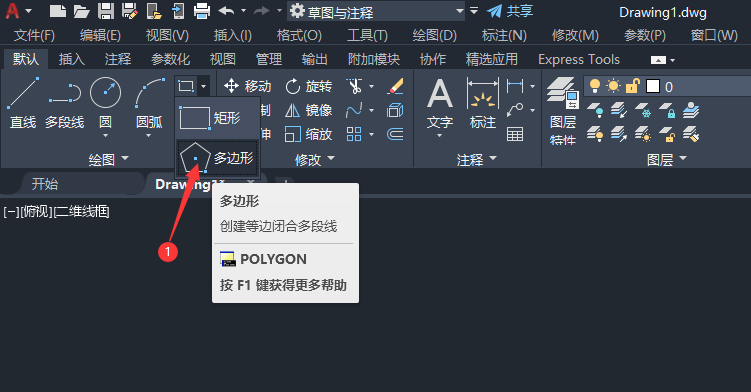Click the Explode box icon

click(x=396, y=110)
